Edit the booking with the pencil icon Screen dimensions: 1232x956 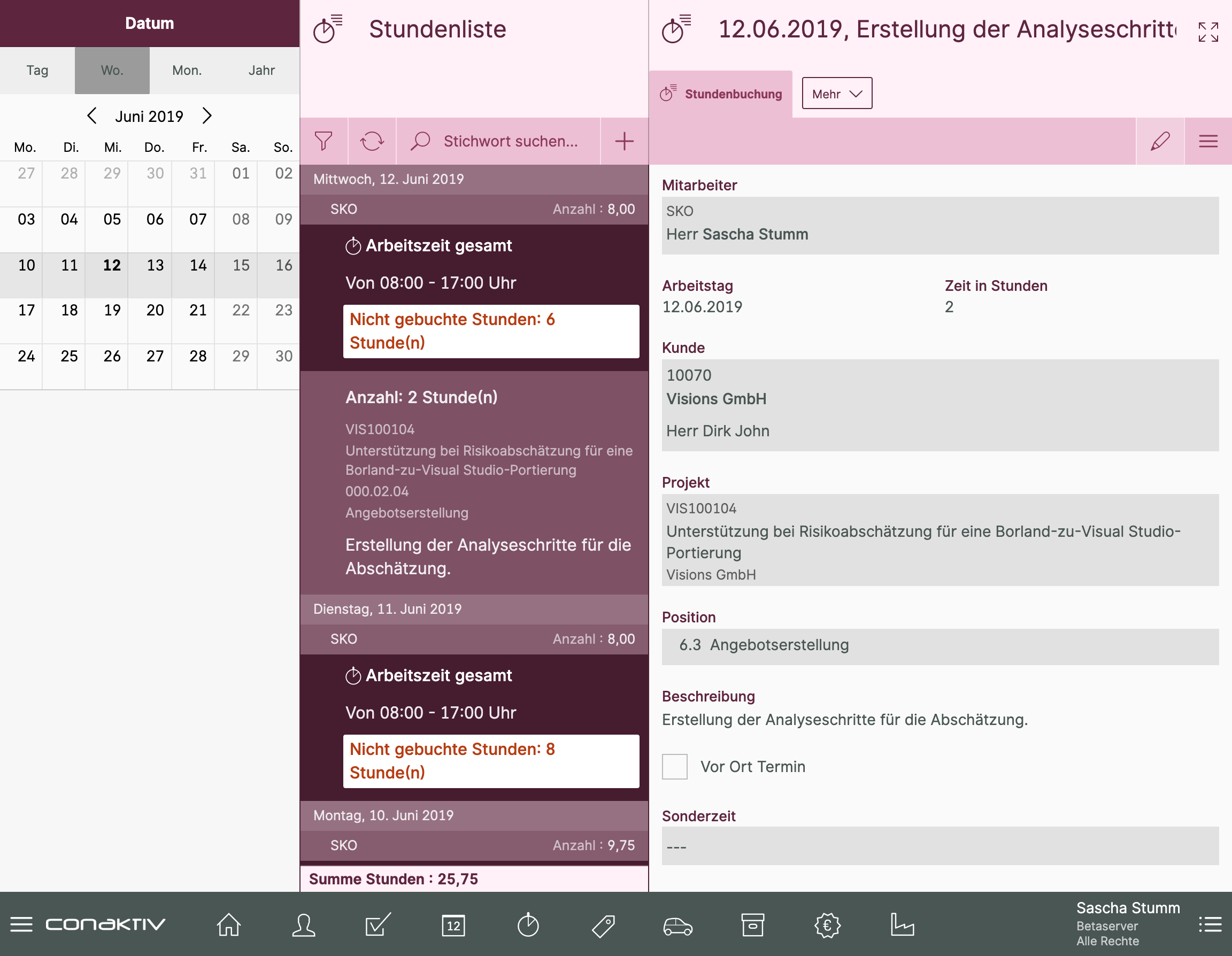click(1160, 141)
